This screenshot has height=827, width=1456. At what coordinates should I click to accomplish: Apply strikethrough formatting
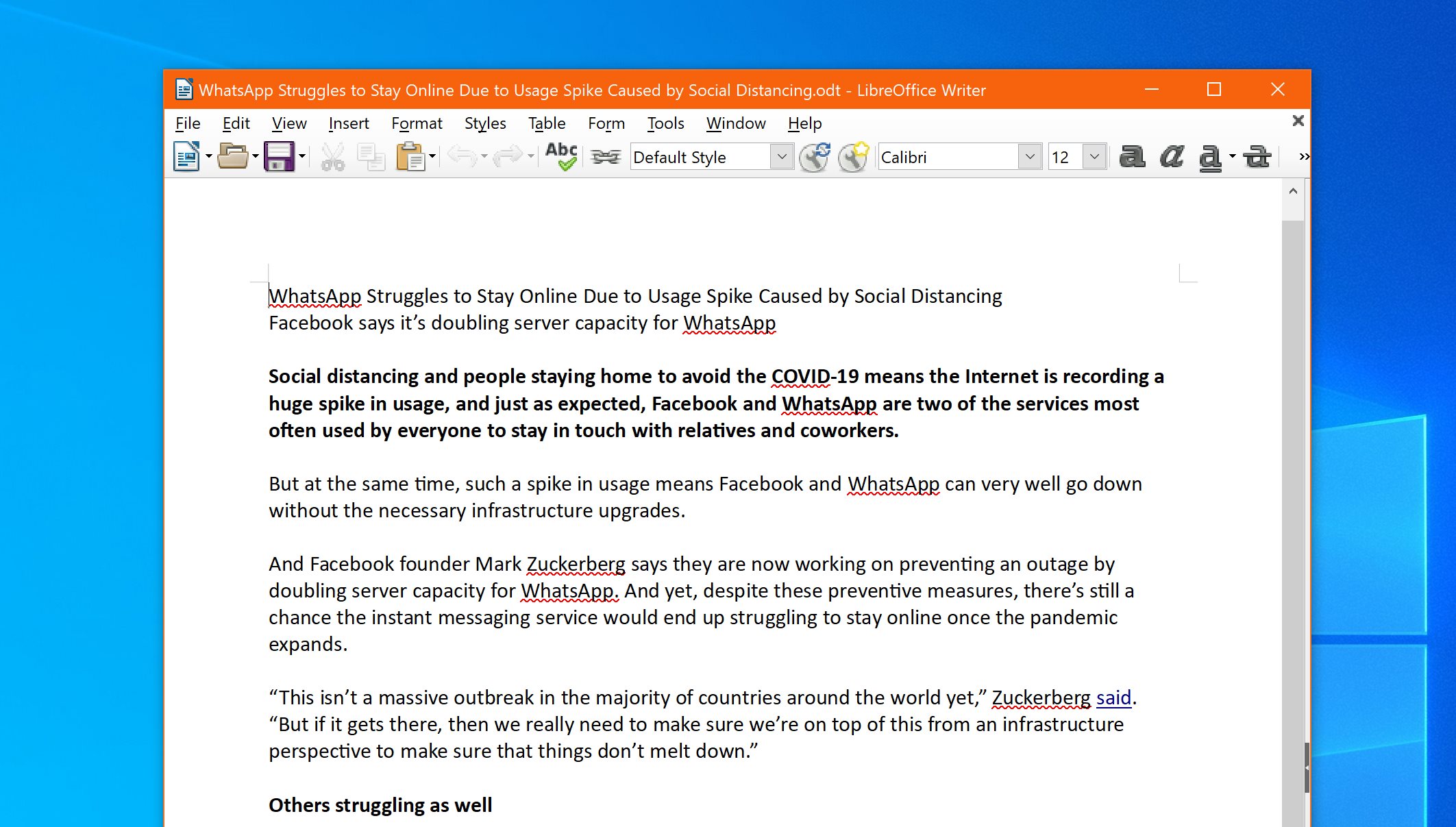(1257, 156)
